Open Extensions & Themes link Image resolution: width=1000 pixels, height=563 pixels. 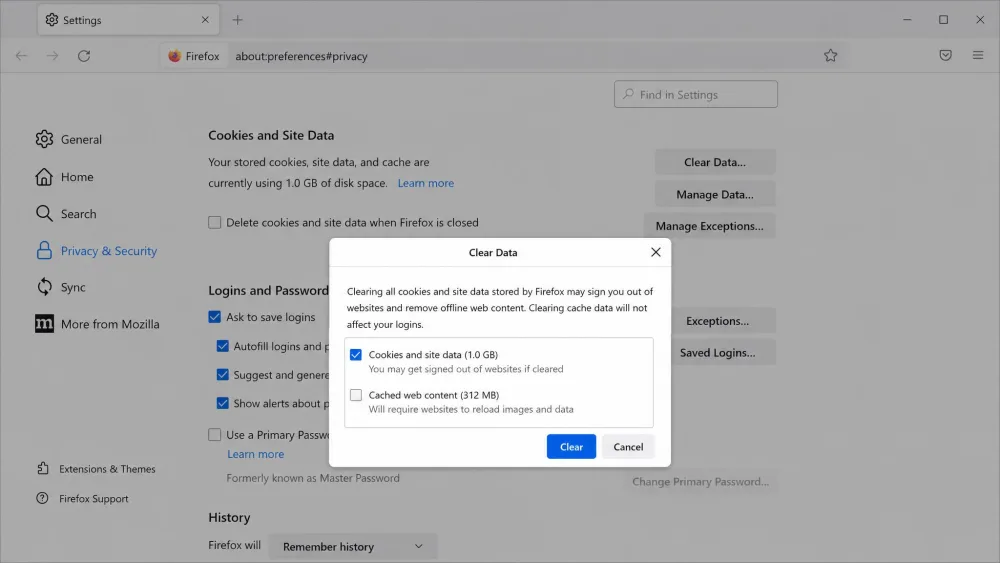107,469
